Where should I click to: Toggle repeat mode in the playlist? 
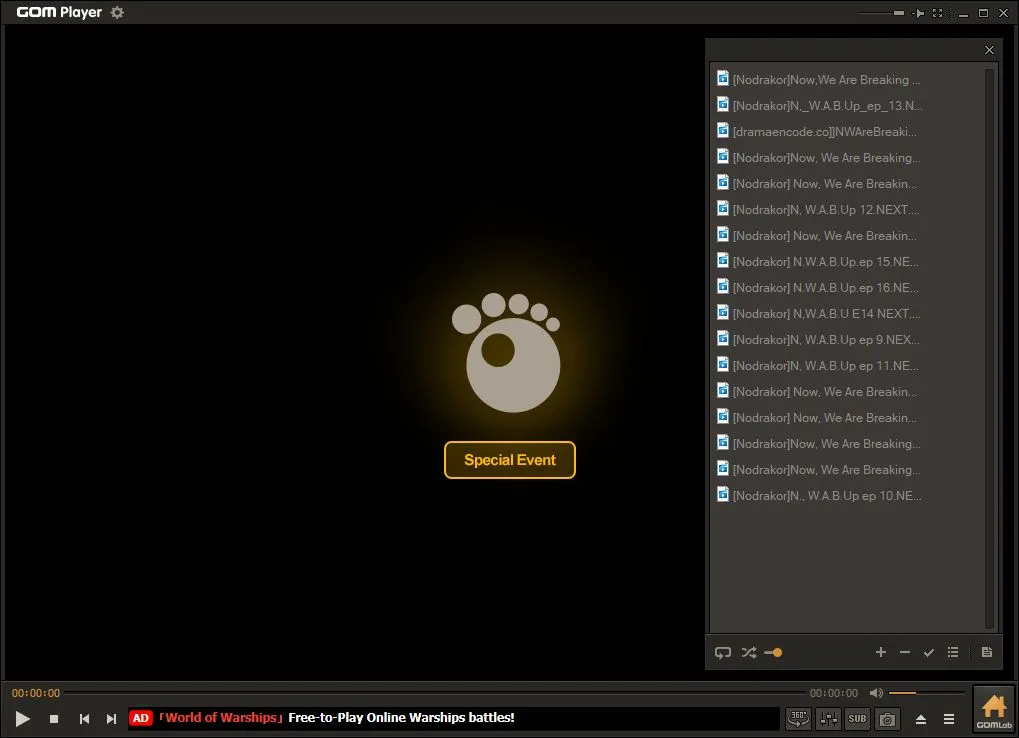point(722,652)
